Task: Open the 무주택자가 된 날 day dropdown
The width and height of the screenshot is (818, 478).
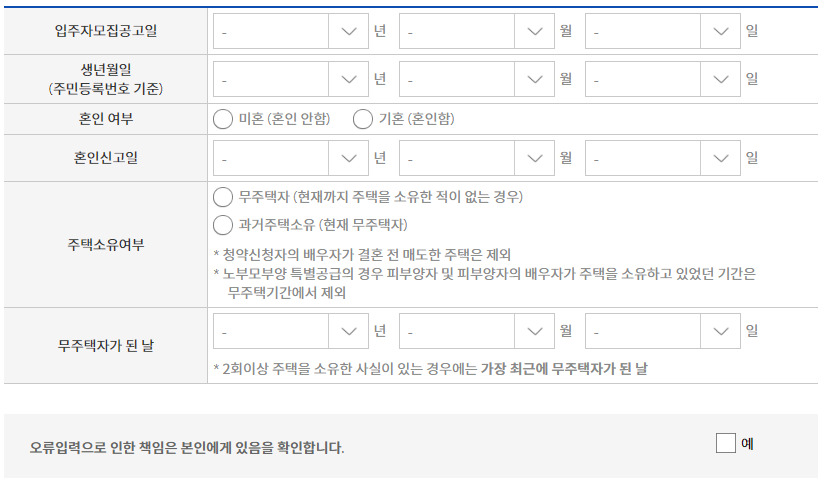Action: click(x=663, y=331)
